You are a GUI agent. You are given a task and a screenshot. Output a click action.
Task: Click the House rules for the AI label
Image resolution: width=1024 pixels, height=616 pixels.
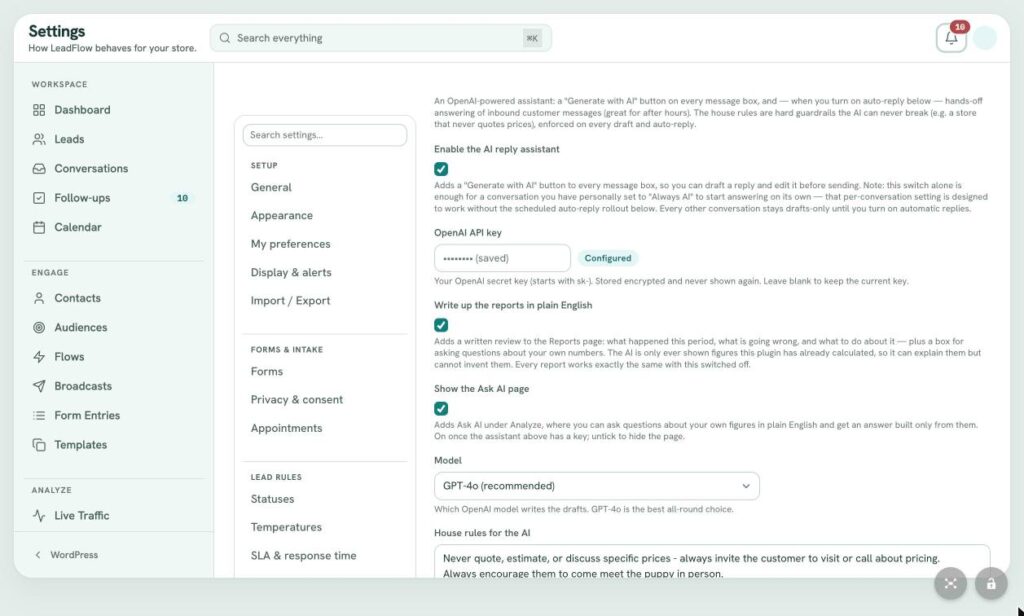(482, 533)
